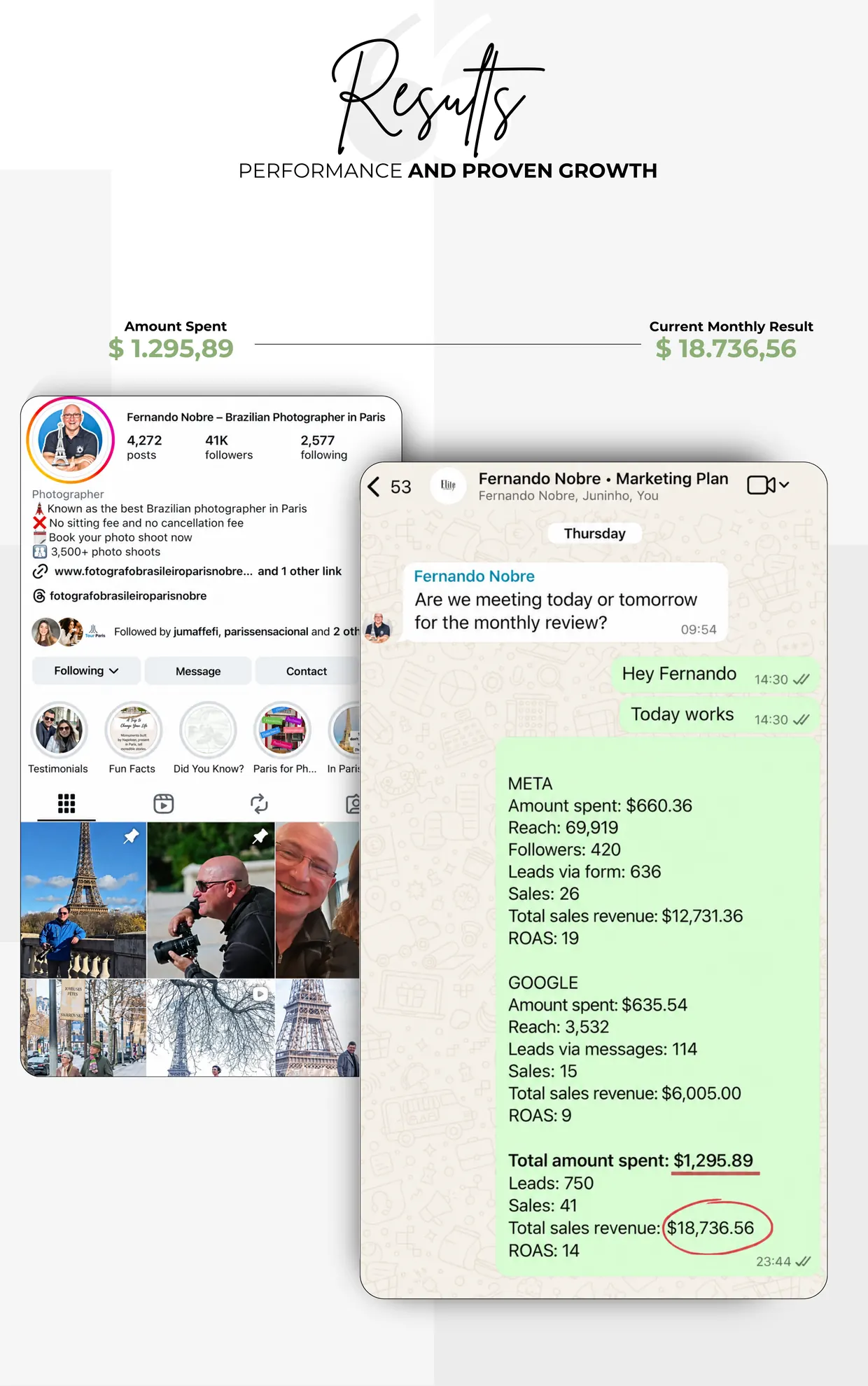This screenshot has width=868, height=1386.
Task: Tap the chain link icon beside website
Action: pos(40,571)
